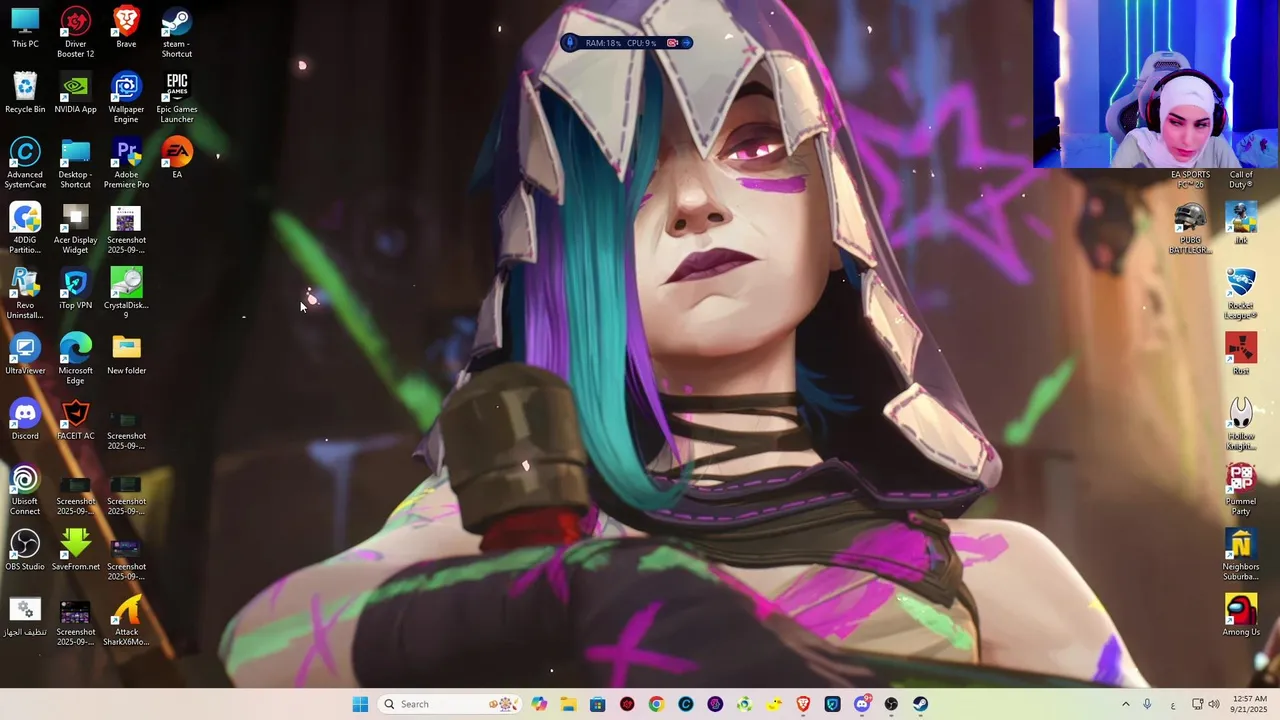Select the Rocket League desktop icon
This screenshot has width=1280, height=720.
pos(1241,294)
